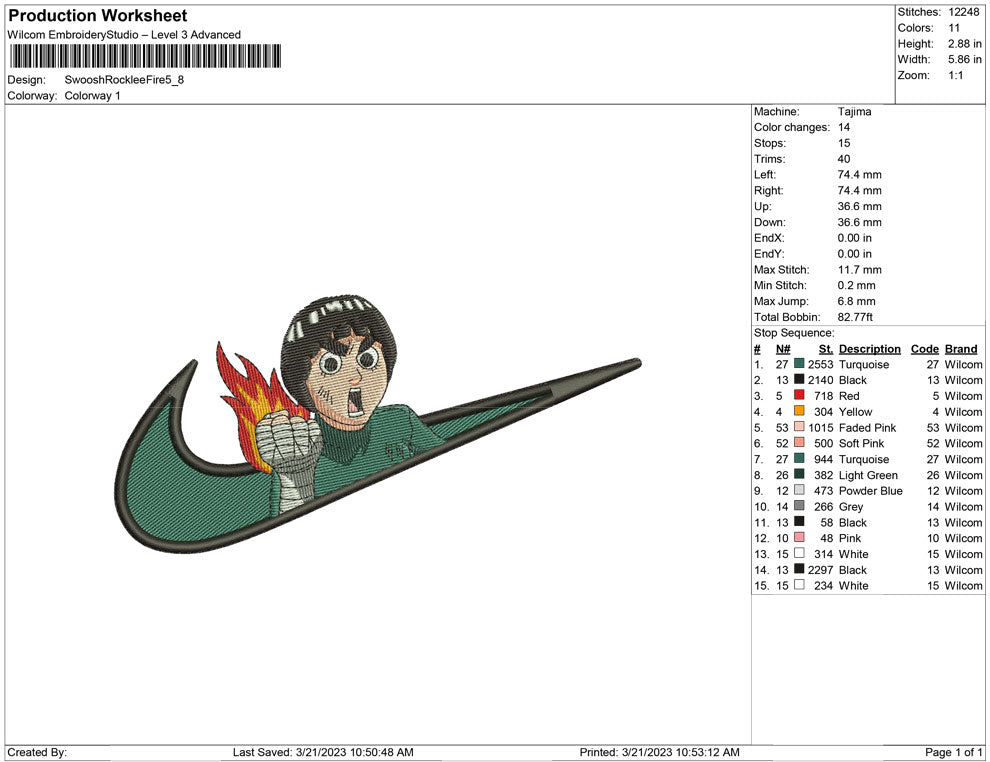Click the Yellow color swatch in stop 4
Image resolution: width=990 pixels, height=762 pixels.
pos(799,412)
